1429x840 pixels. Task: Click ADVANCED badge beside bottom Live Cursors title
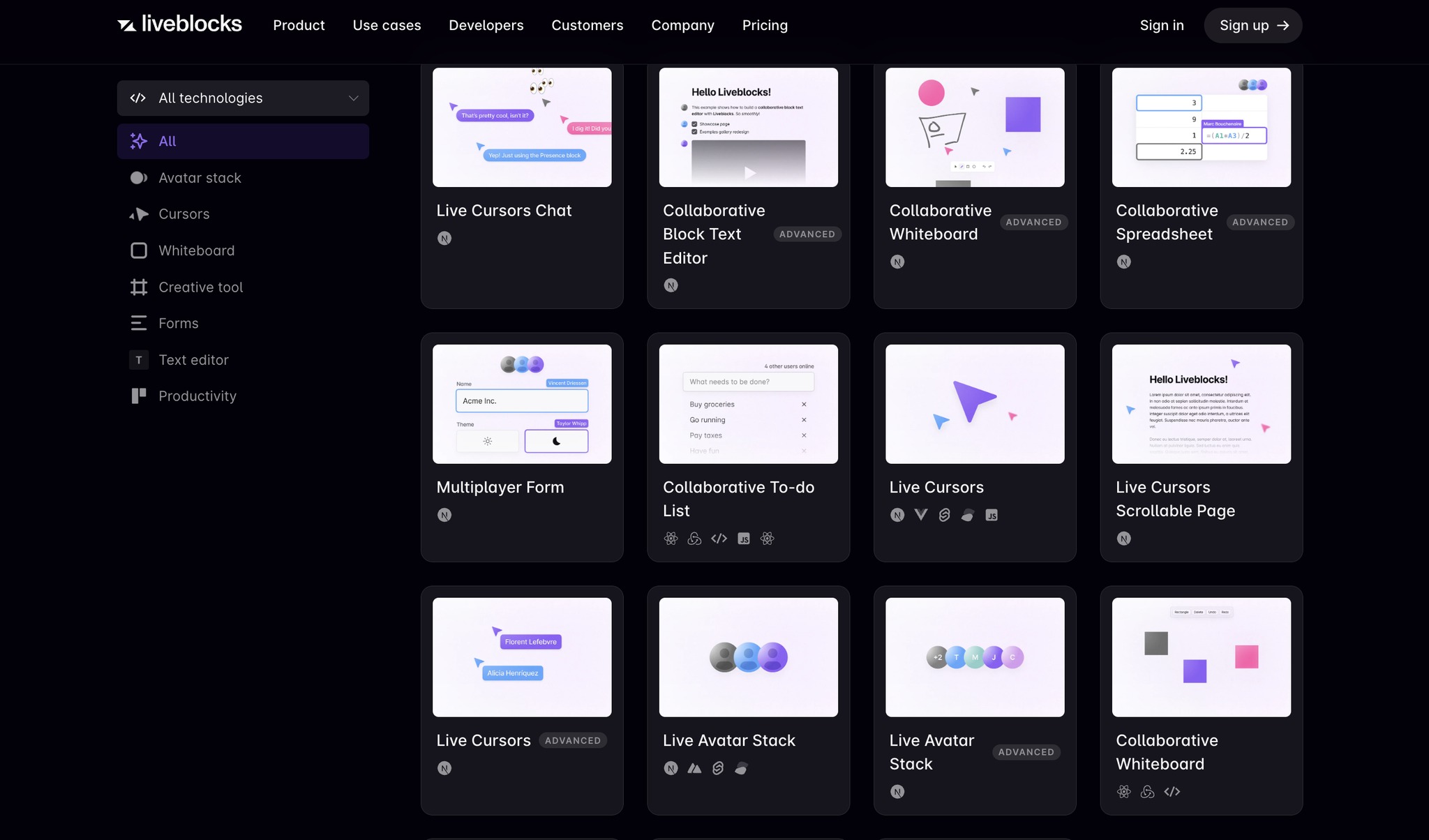pyautogui.click(x=573, y=741)
